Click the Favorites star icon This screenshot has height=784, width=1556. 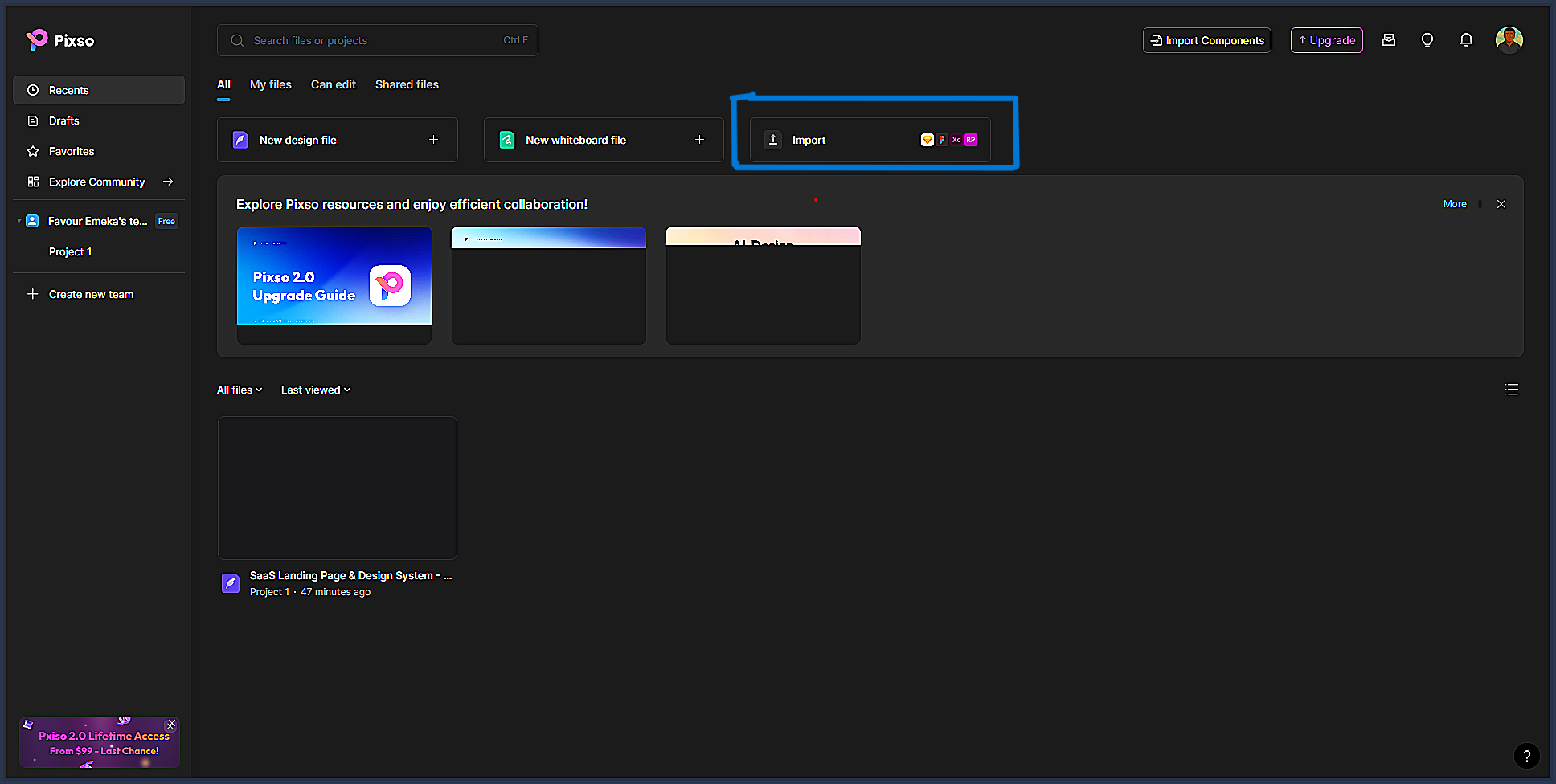[33, 151]
